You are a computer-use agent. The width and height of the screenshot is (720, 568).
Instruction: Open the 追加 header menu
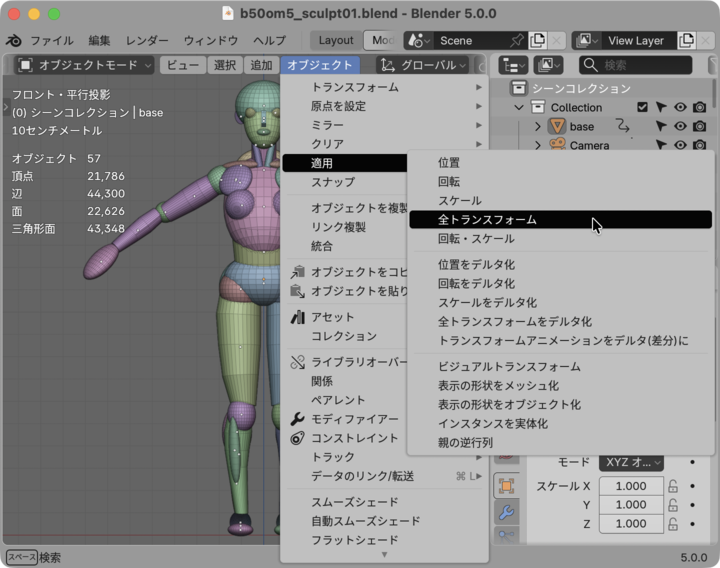tap(261, 65)
